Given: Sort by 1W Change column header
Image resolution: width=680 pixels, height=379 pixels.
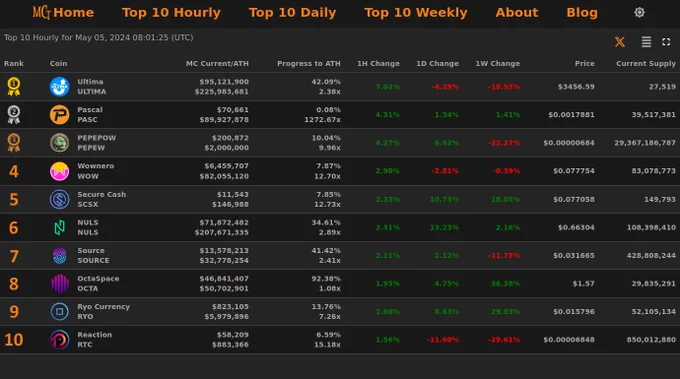Looking at the screenshot, I should (497, 63).
